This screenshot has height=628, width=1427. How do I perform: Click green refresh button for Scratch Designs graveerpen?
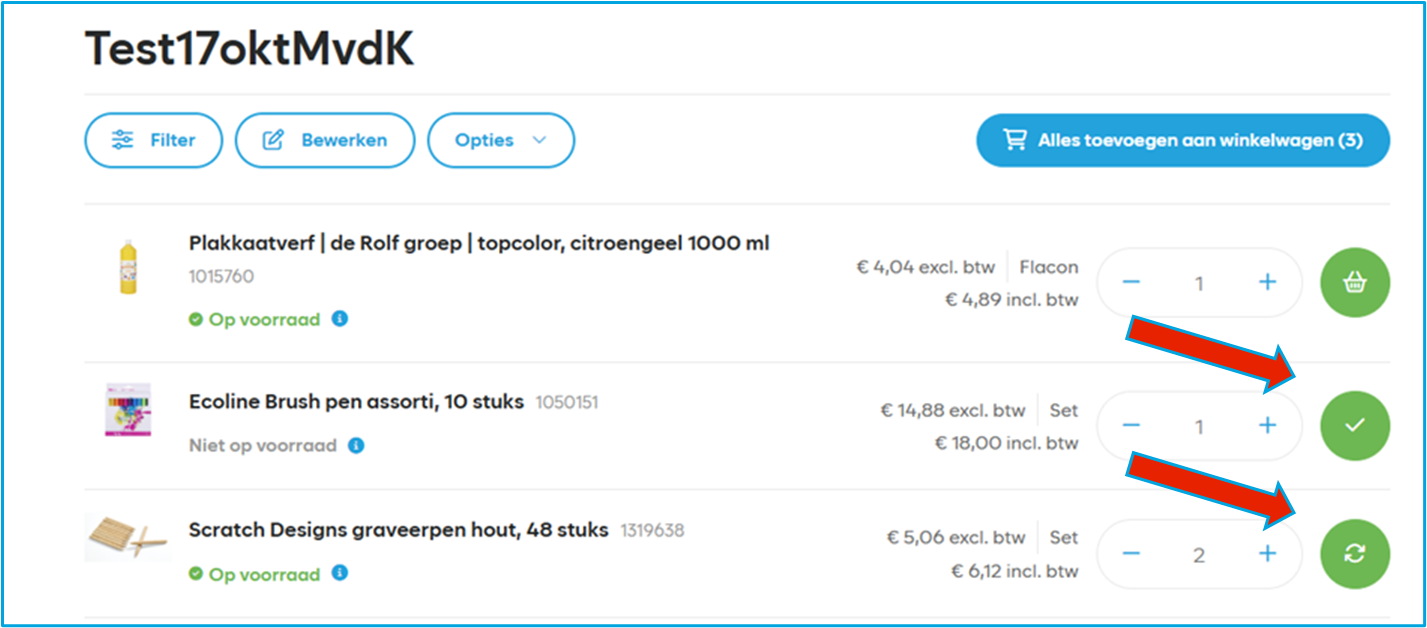[1355, 553]
